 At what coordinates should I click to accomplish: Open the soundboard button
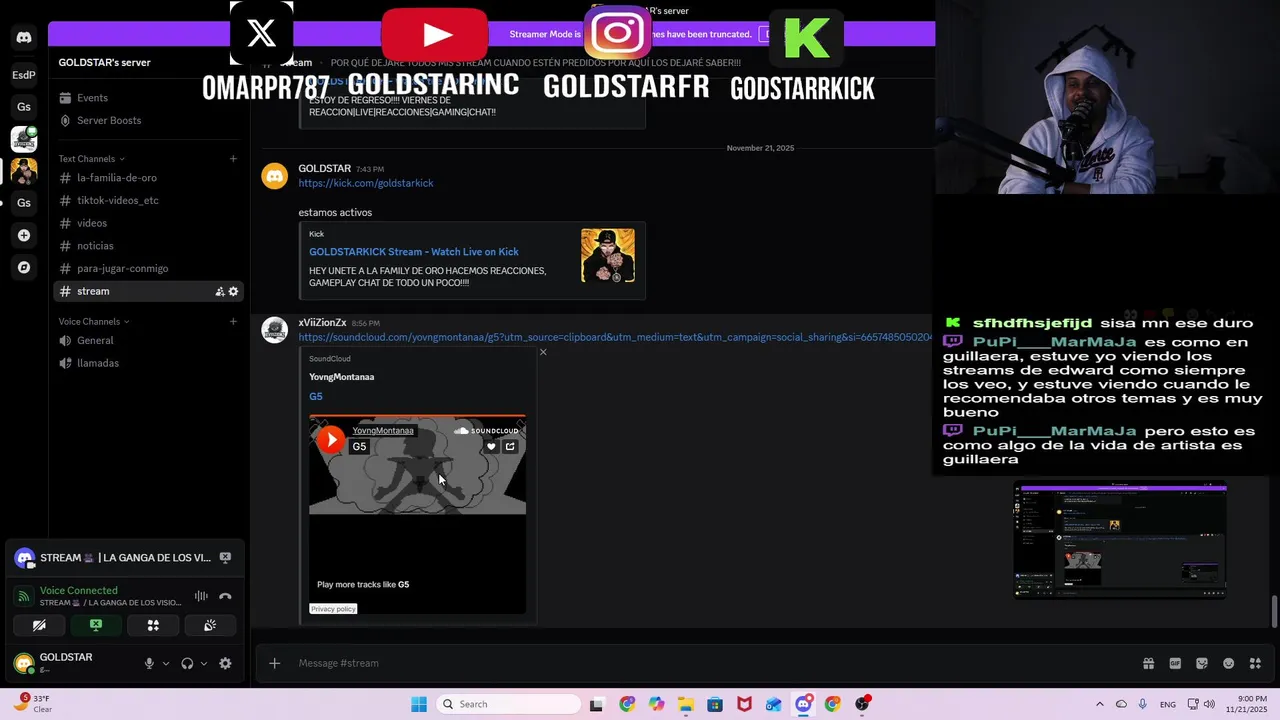tap(210, 625)
